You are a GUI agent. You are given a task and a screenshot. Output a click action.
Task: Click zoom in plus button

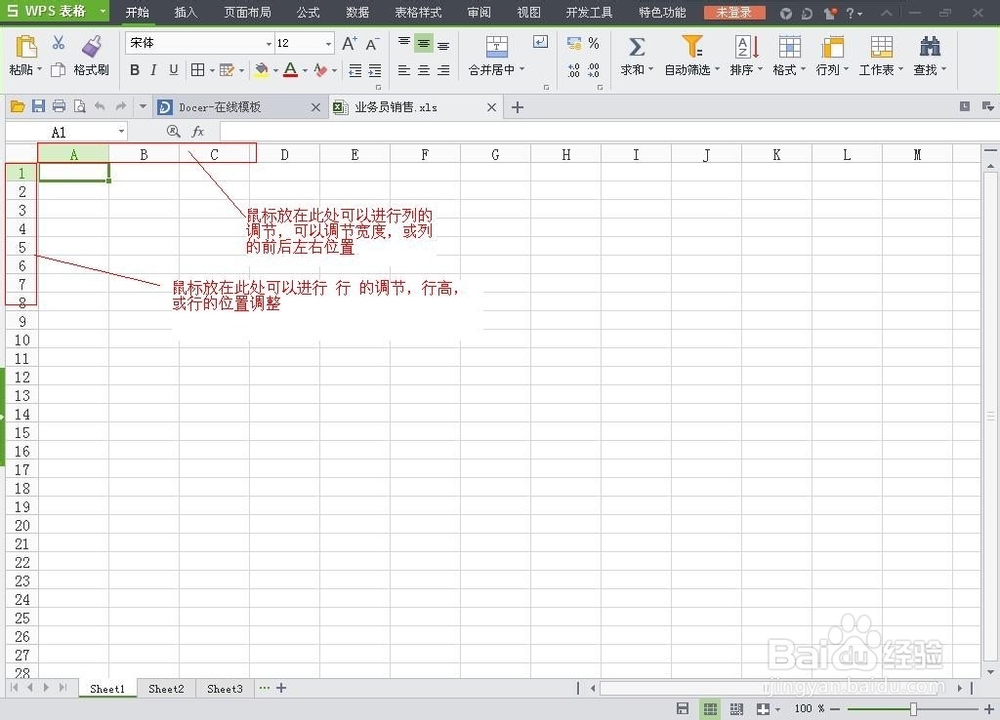pos(989,709)
